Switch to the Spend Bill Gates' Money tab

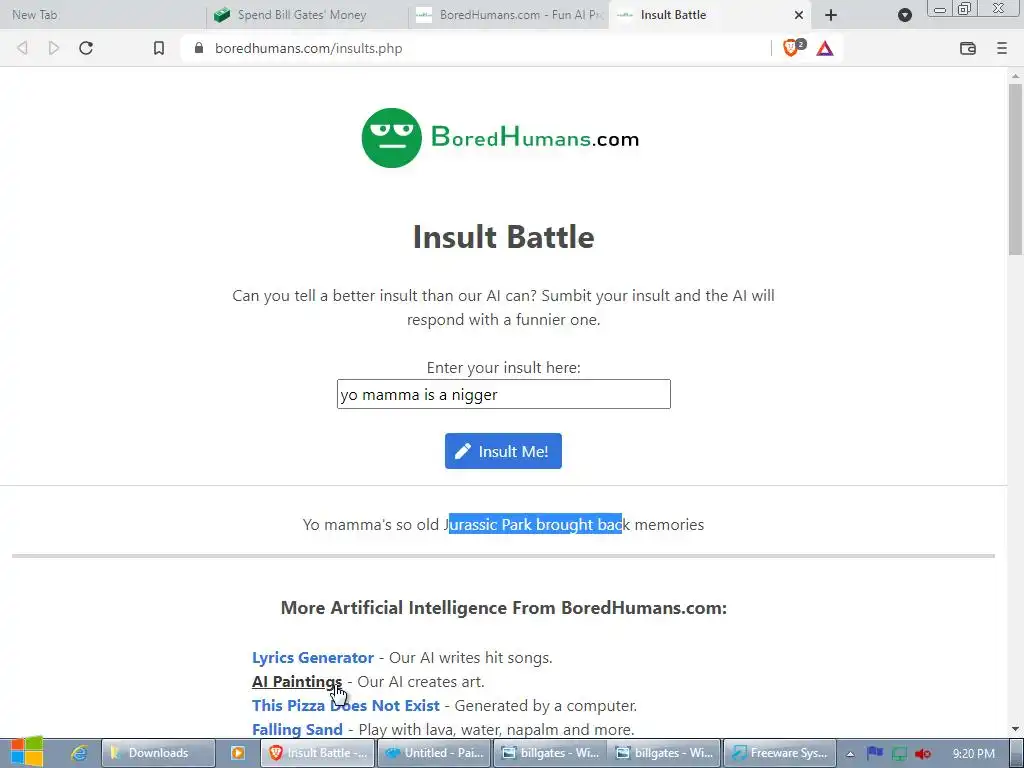click(307, 14)
